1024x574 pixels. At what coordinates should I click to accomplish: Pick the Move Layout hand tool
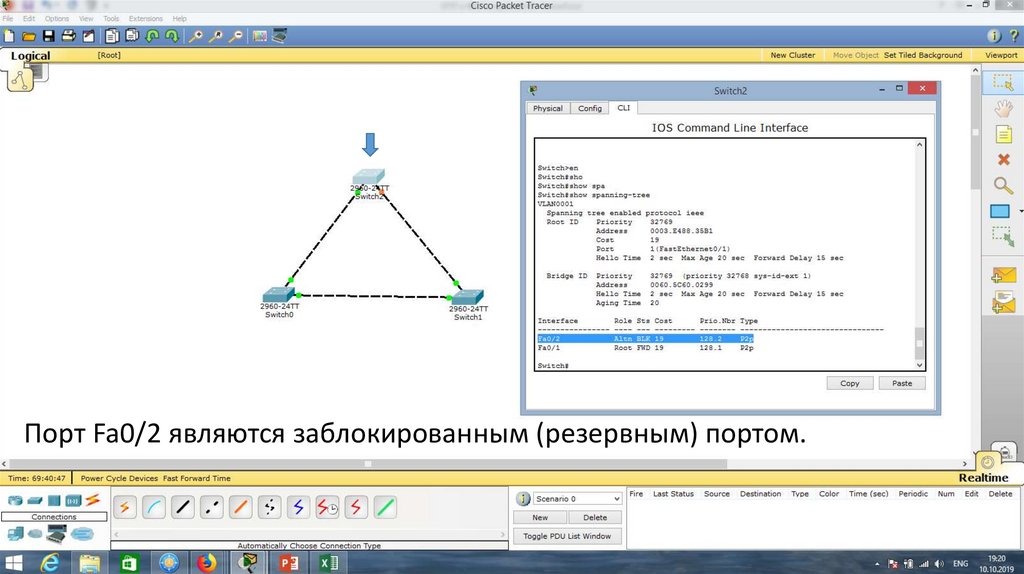point(1003,108)
